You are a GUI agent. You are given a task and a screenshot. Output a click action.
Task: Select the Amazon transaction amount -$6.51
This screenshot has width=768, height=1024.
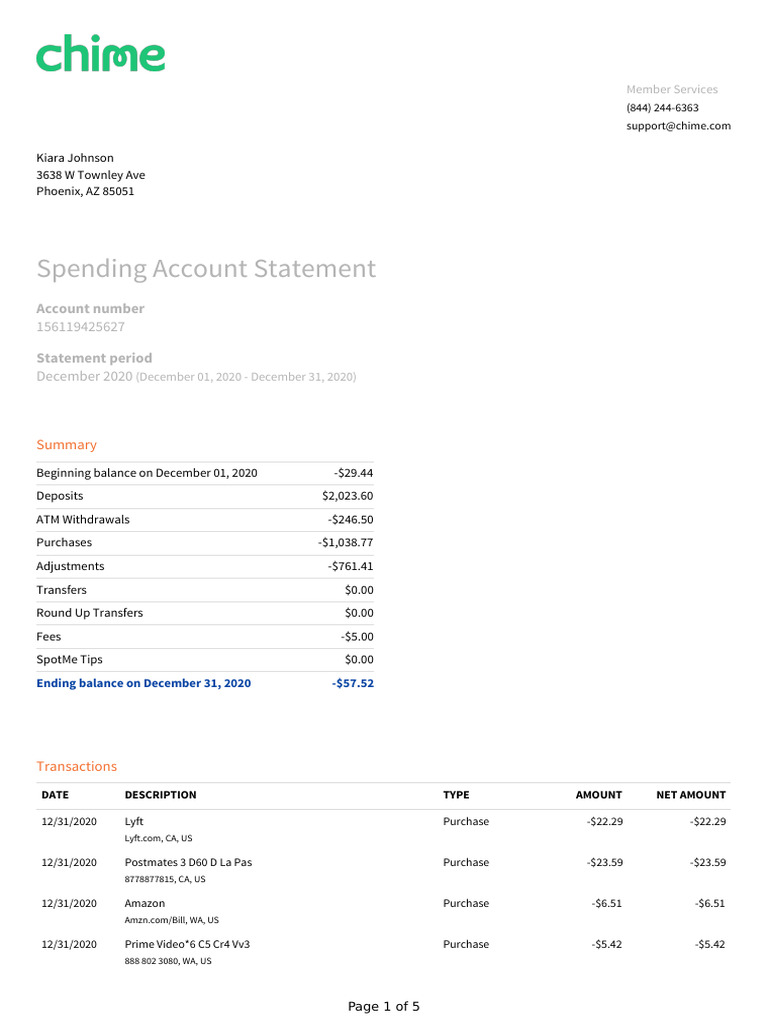tap(607, 904)
